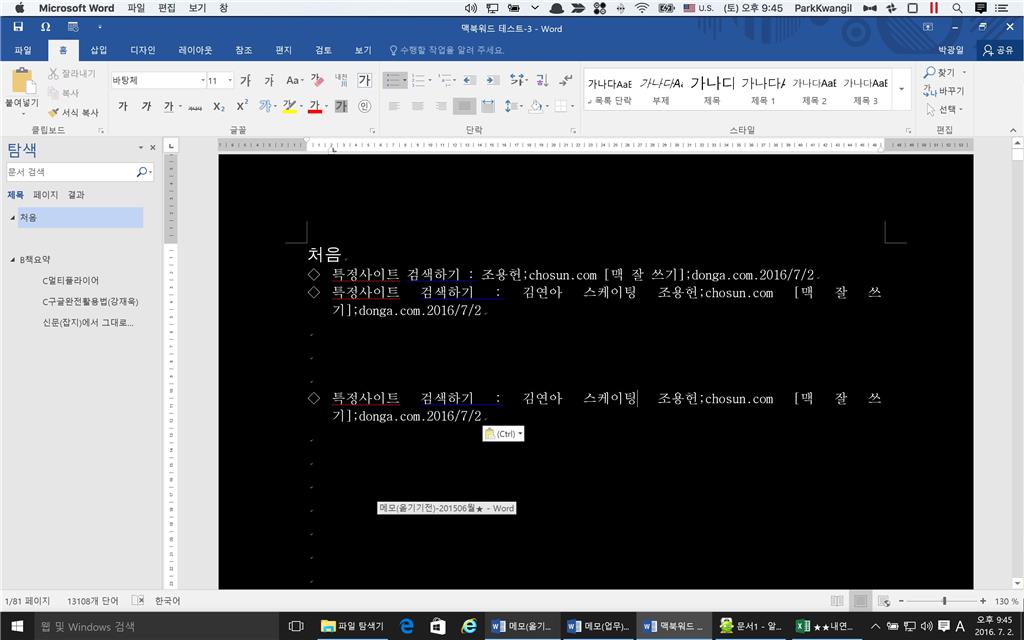Increase paragraph indent
Screen dimensions: 1024x640
click(x=492, y=80)
